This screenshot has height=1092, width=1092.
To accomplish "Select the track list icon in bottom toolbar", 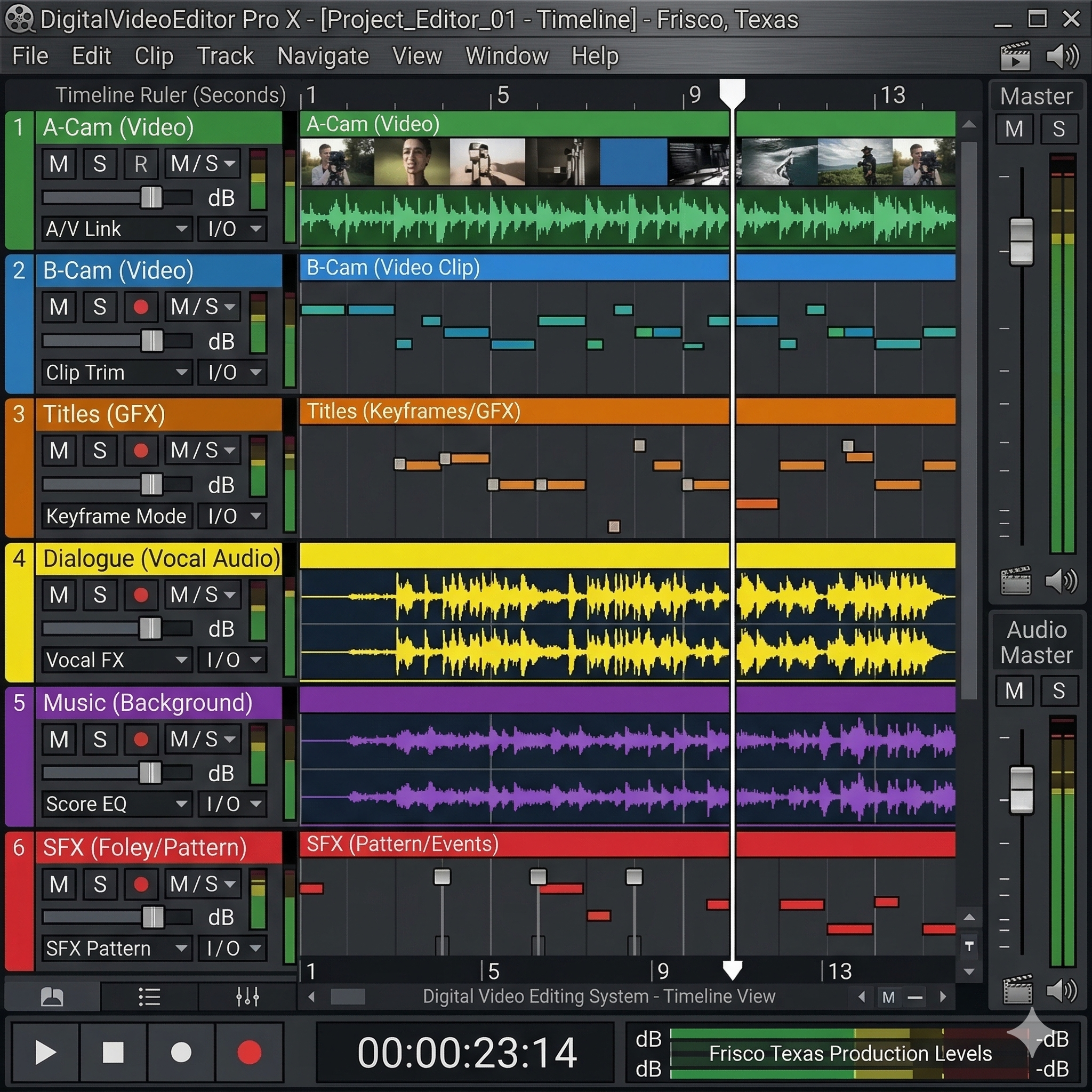I will 150,997.
